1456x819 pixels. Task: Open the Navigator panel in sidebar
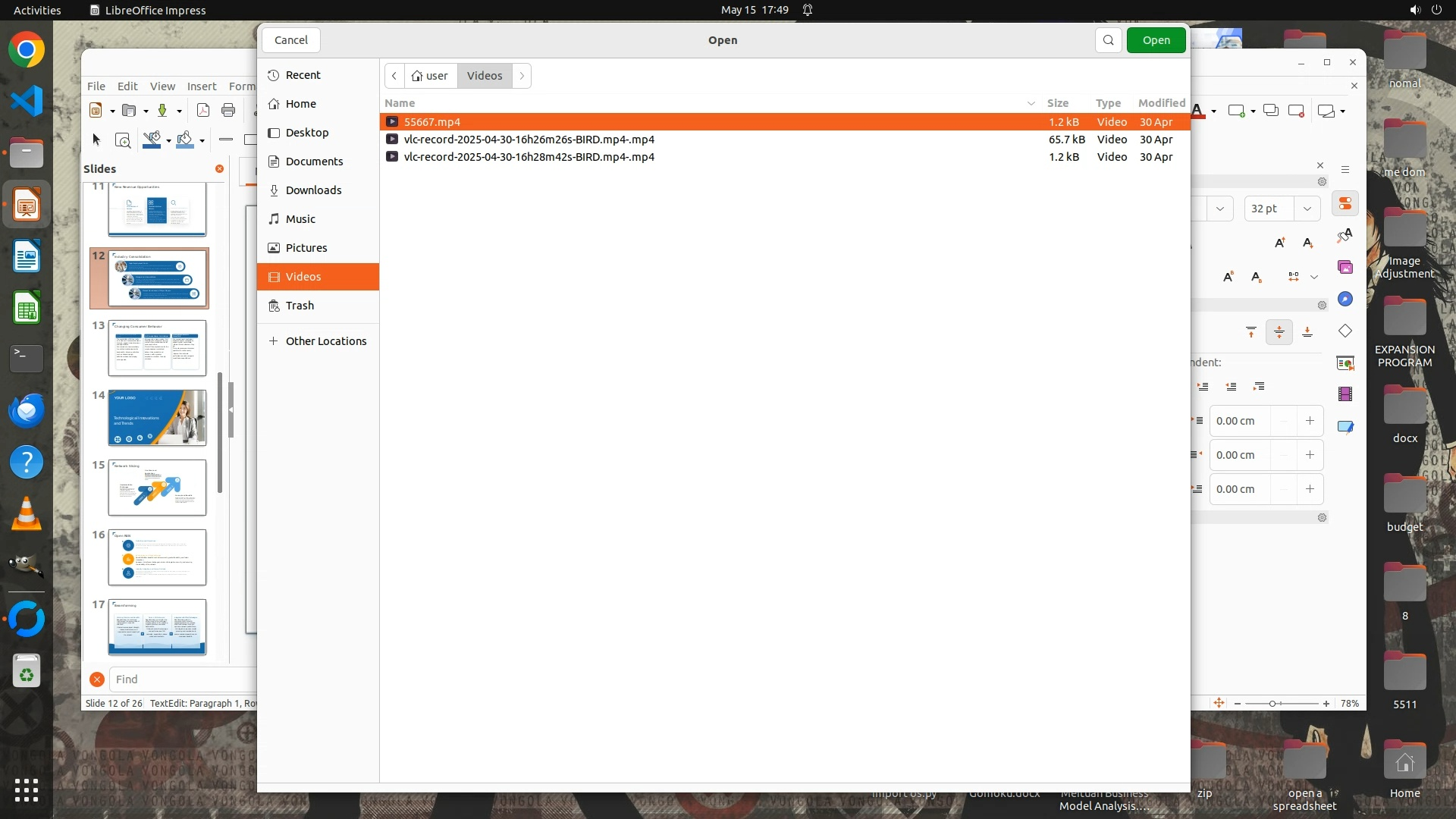tap(1345, 300)
